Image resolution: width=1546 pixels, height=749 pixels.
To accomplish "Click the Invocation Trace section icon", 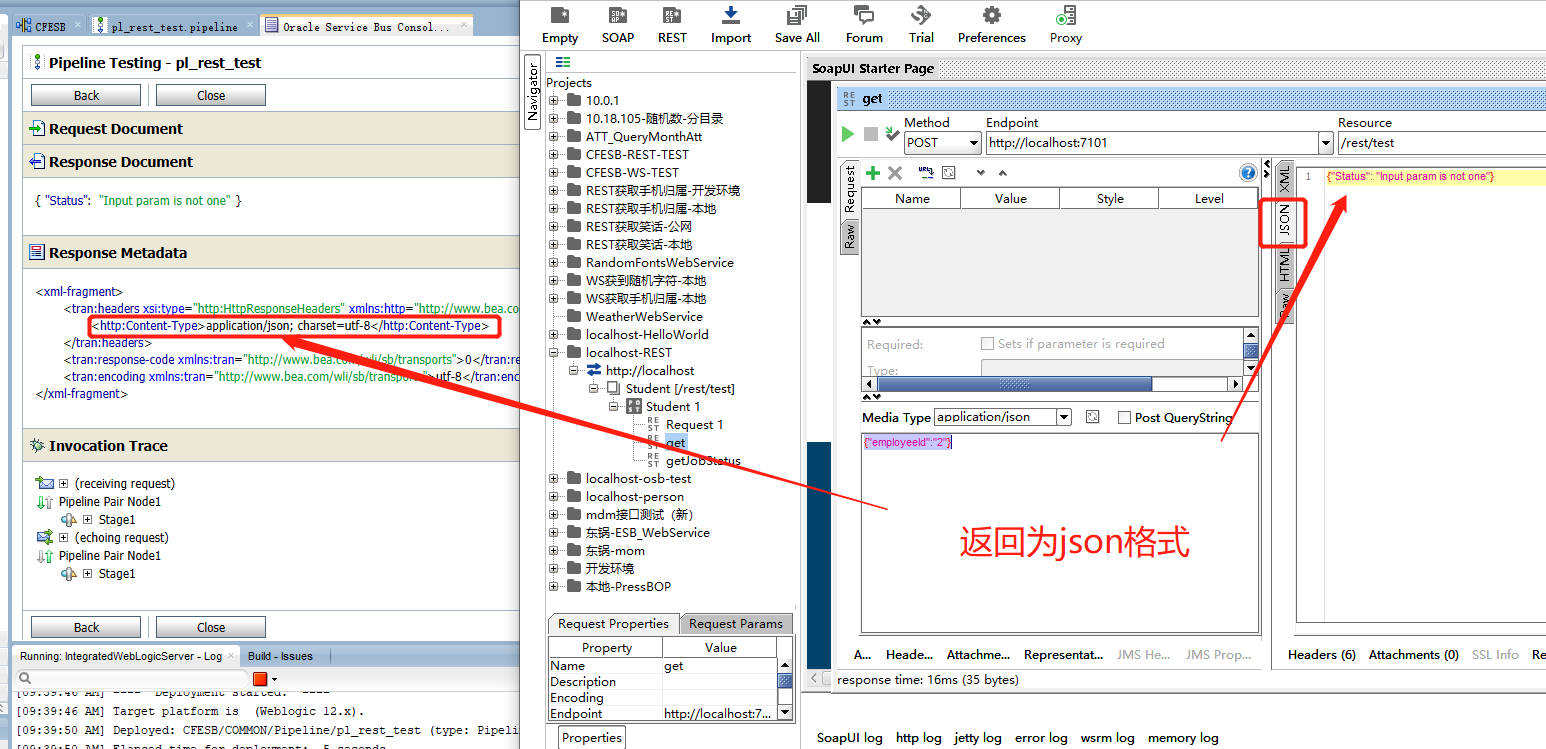I will coord(37,446).
